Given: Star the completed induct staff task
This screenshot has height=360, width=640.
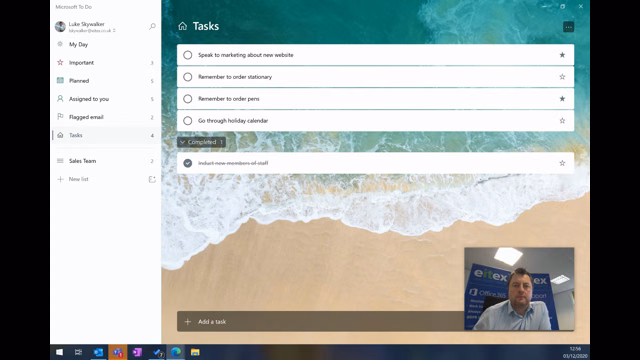Looking at the screenshot, I should pos(562,163).
